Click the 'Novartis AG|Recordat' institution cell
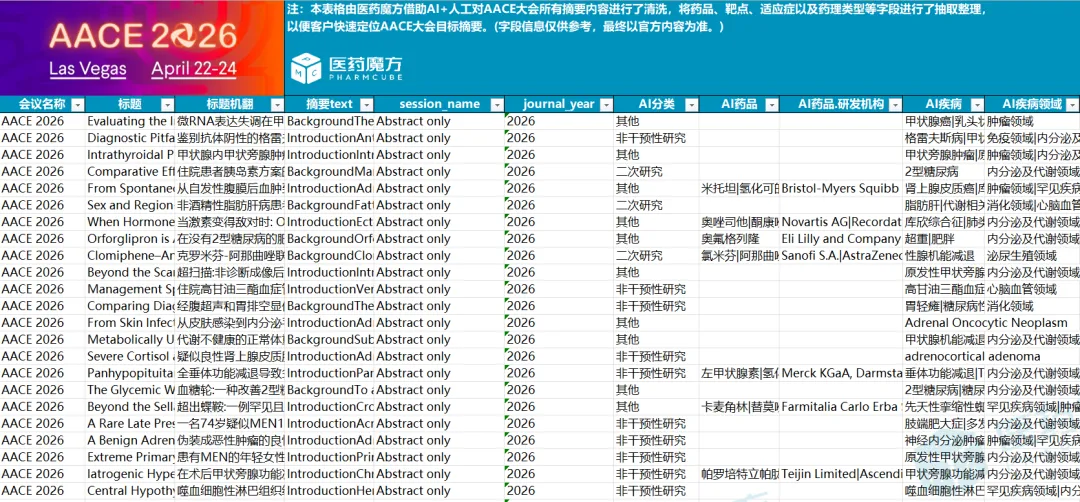The height and width of the screenshot is (502, 1080). point(841,222)
